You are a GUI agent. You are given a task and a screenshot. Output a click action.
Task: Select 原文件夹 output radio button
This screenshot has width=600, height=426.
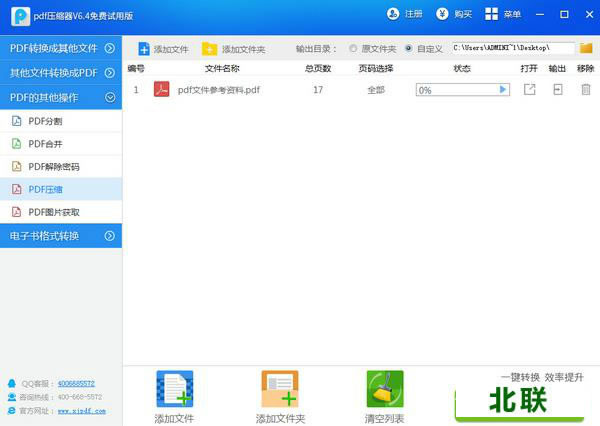click(353, 48)
